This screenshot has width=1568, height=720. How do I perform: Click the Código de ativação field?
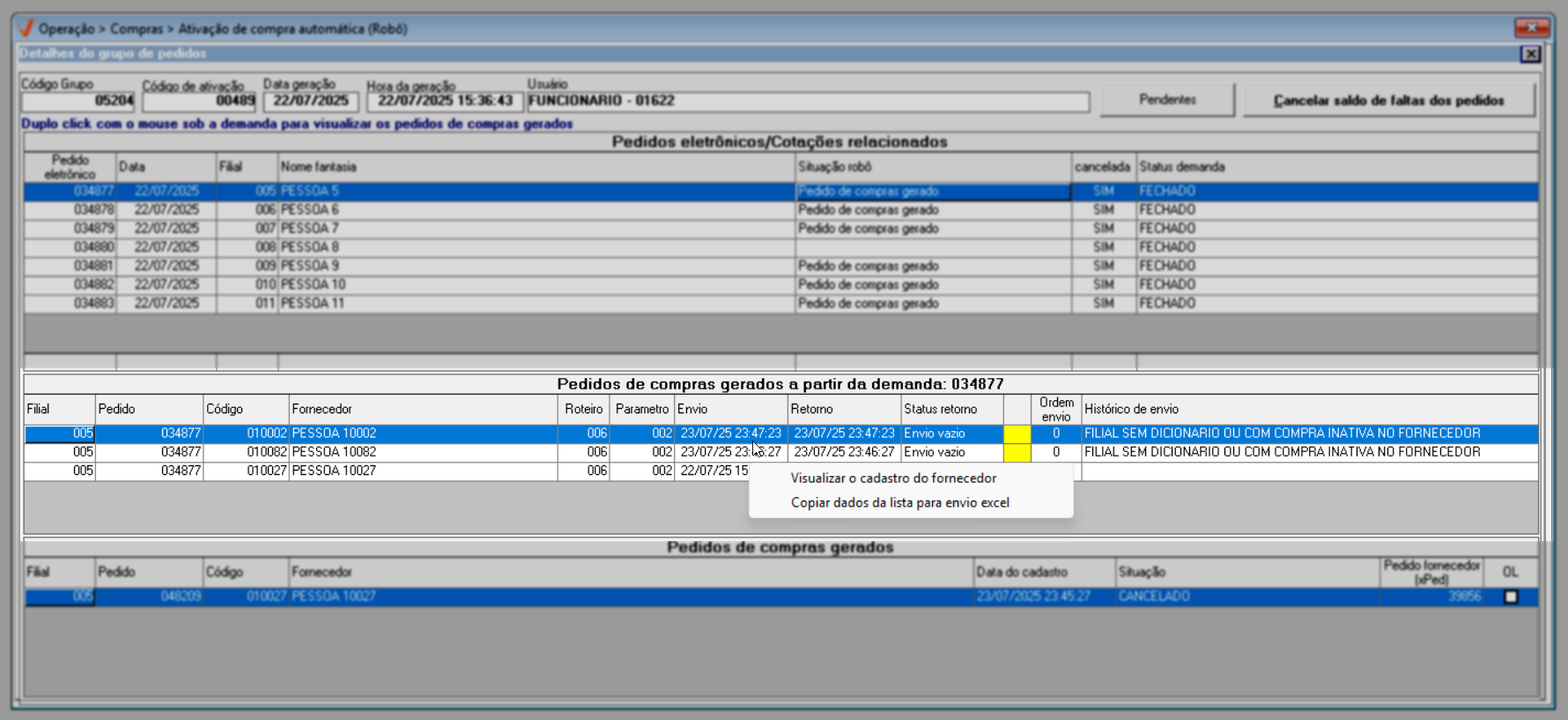click(x=199, y=101)
